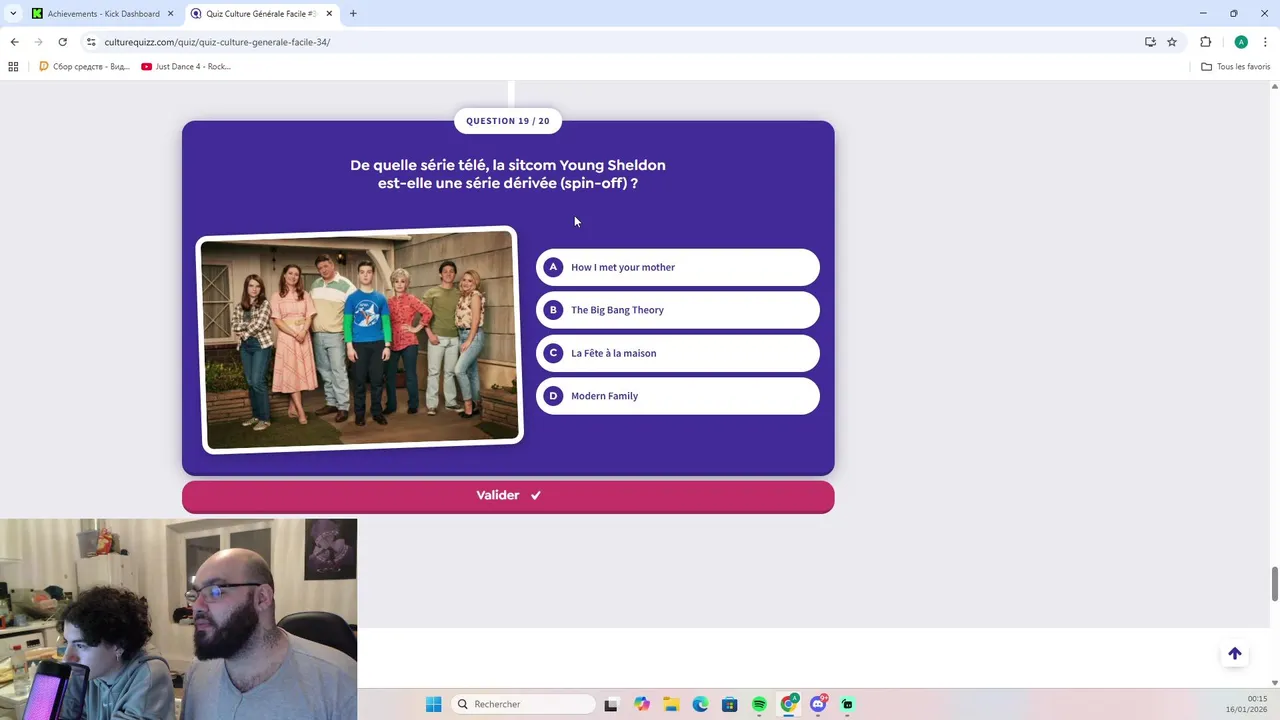The image size is (1280, 720).
Task: Open the tab search dropdown
Action: click(12, 14)
